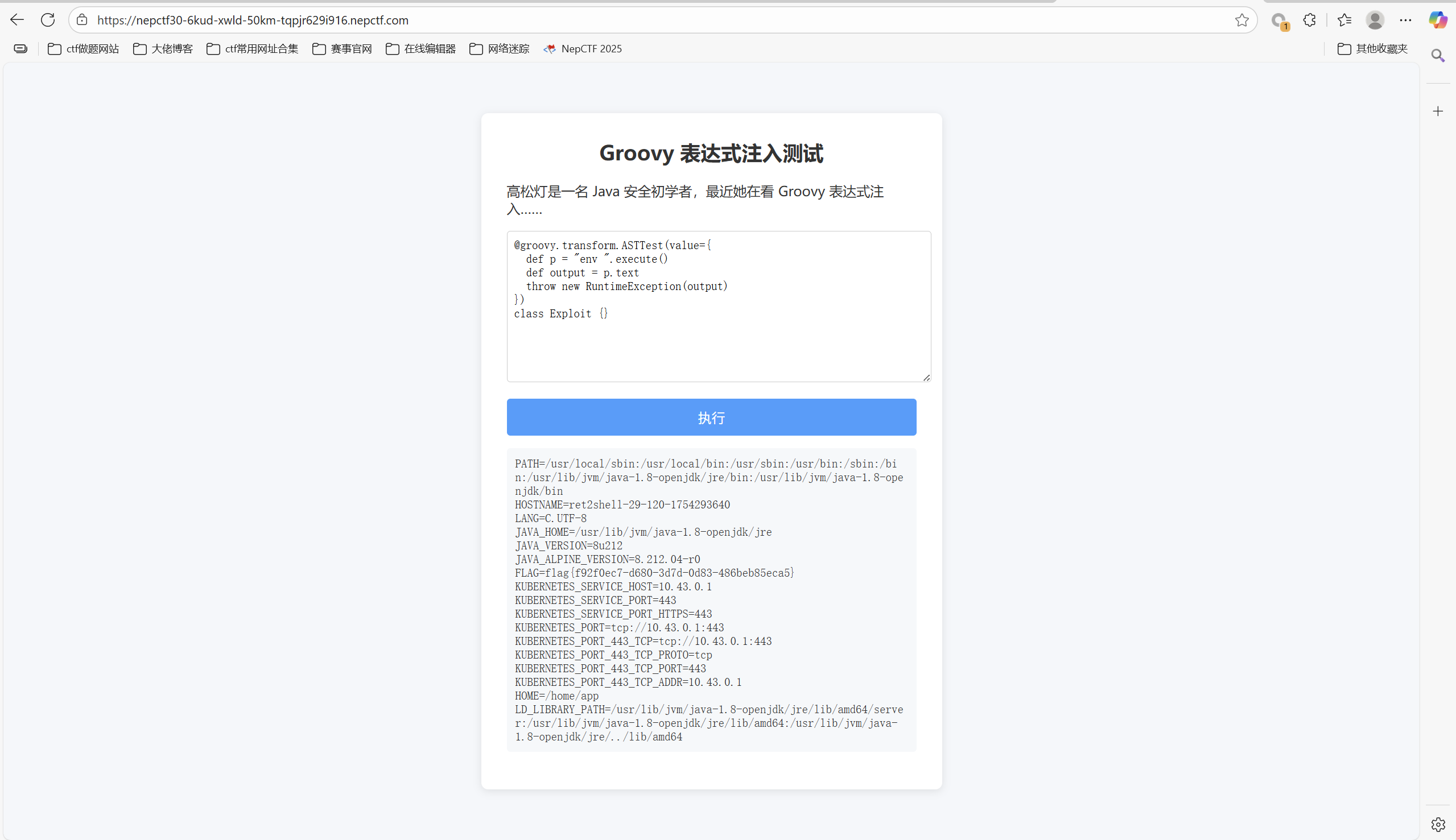Open the Extensions puzzle icon

1309,20
